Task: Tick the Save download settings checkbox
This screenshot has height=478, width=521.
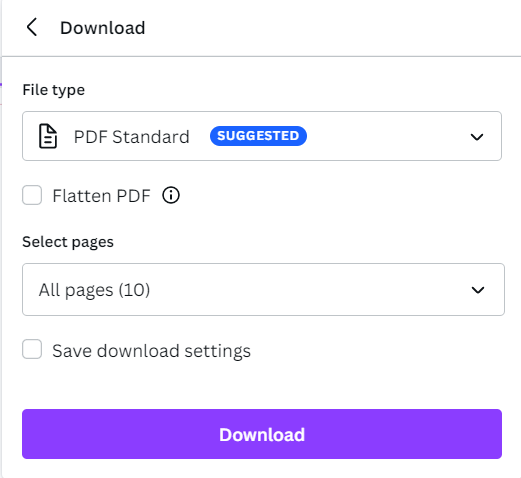Action: (32, 349)
